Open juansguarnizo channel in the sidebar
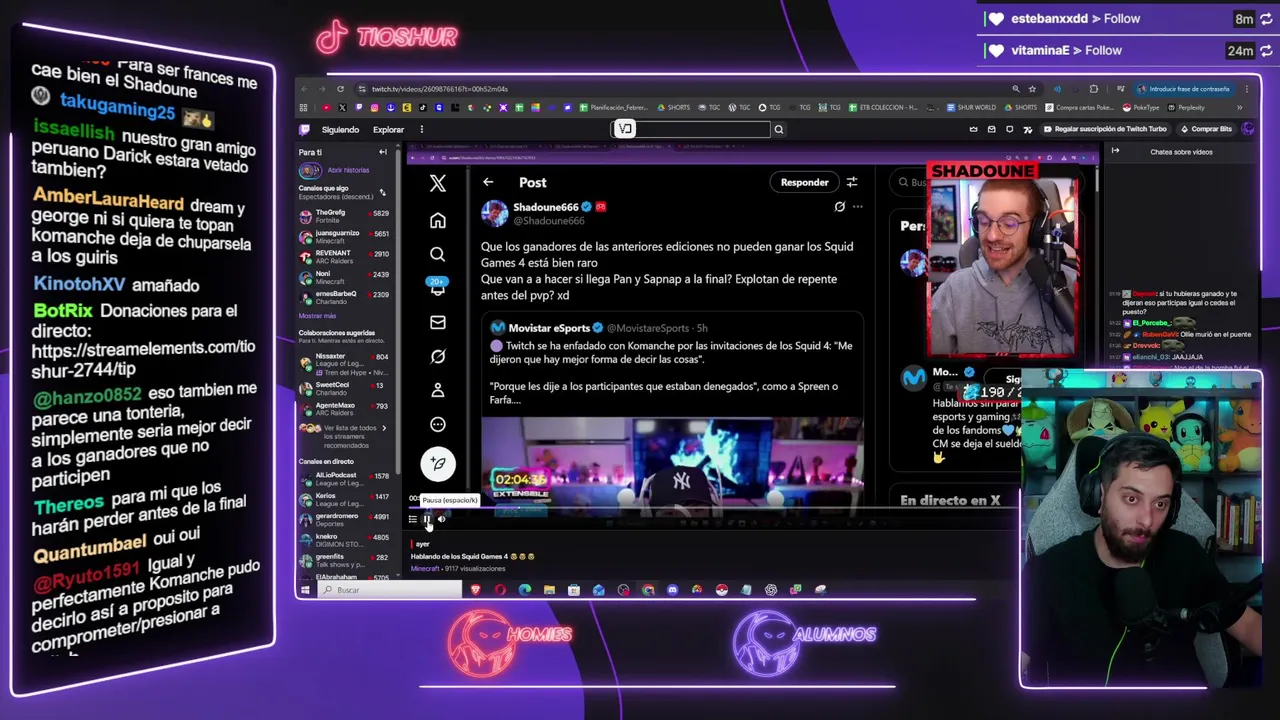 tap(345, 237)
